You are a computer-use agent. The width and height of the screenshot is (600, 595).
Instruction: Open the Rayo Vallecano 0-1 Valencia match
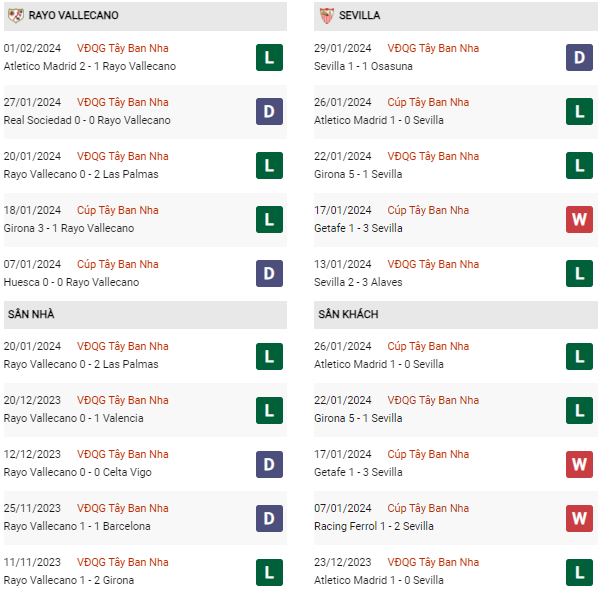pyautogui.click(x=73, y=418)
